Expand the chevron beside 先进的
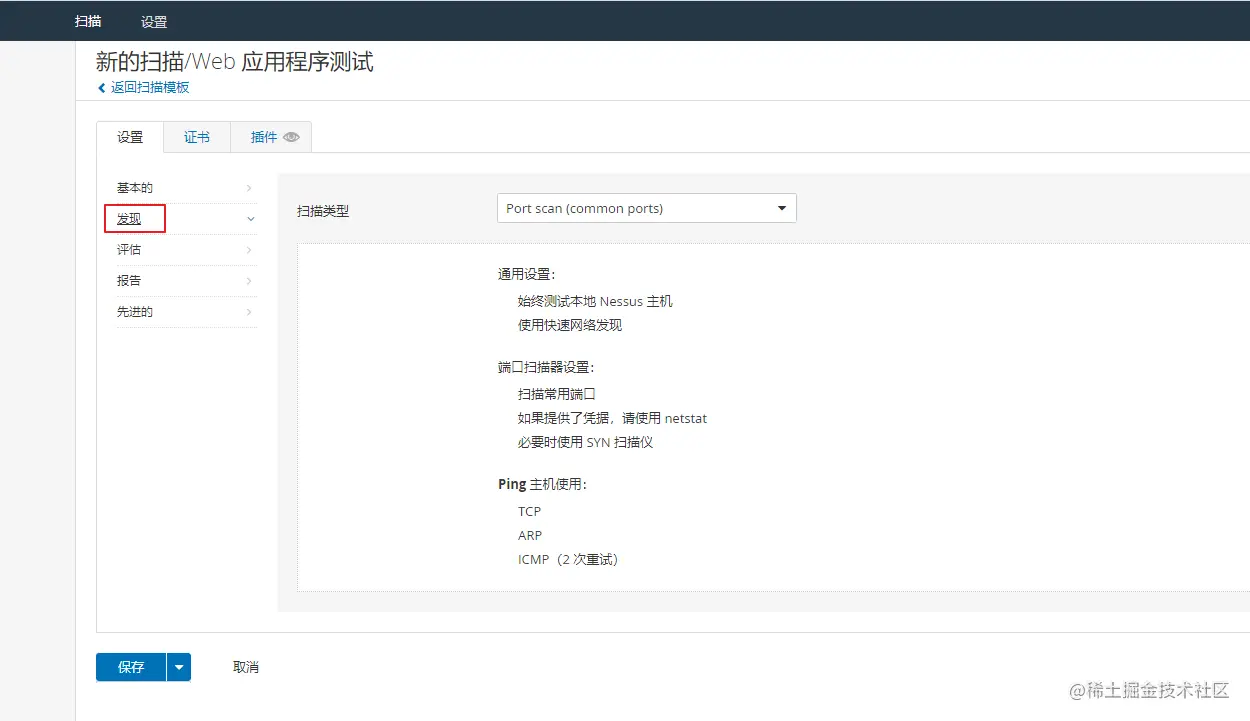 pos(250,312)
